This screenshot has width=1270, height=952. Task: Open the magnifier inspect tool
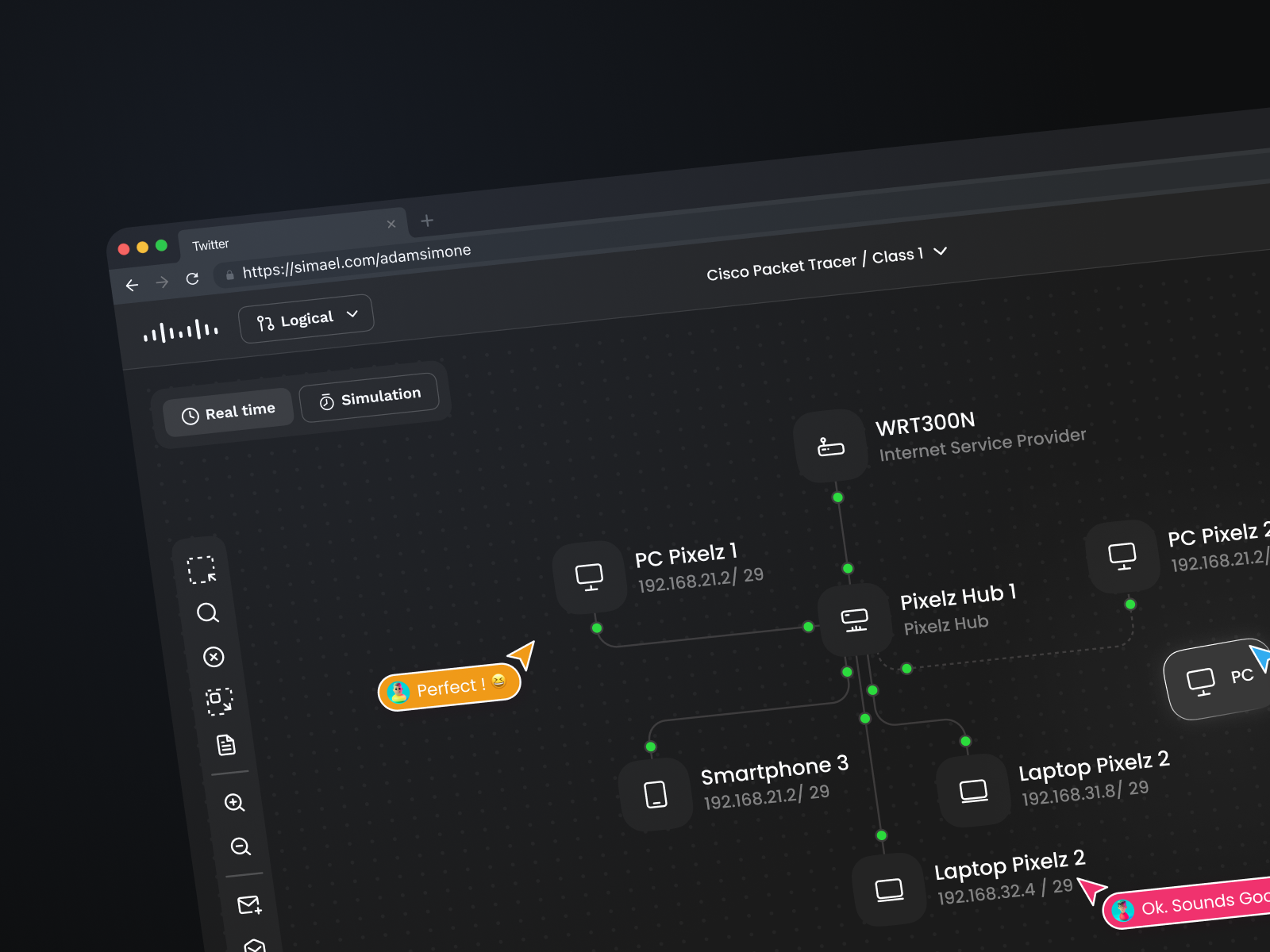[208, 612]
